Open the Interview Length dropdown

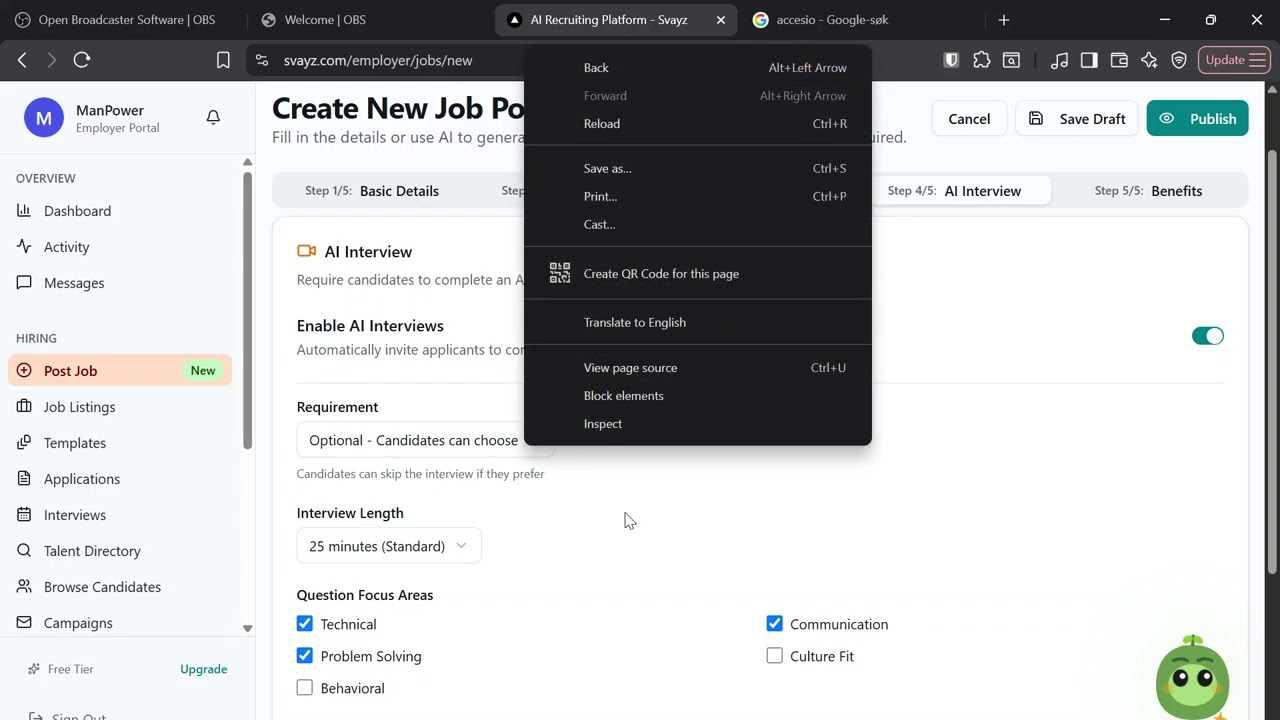[388, 546]
